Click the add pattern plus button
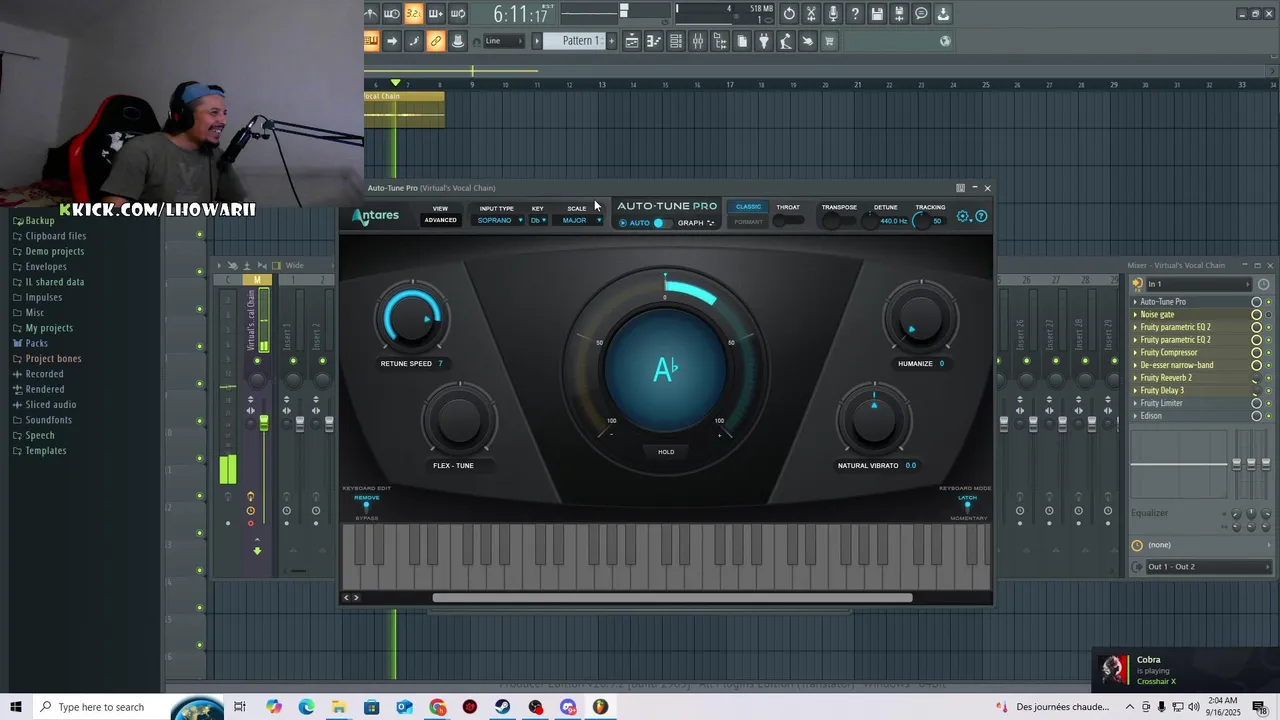This screenshot has width=1280, height=720. click(x=612, y=41)
